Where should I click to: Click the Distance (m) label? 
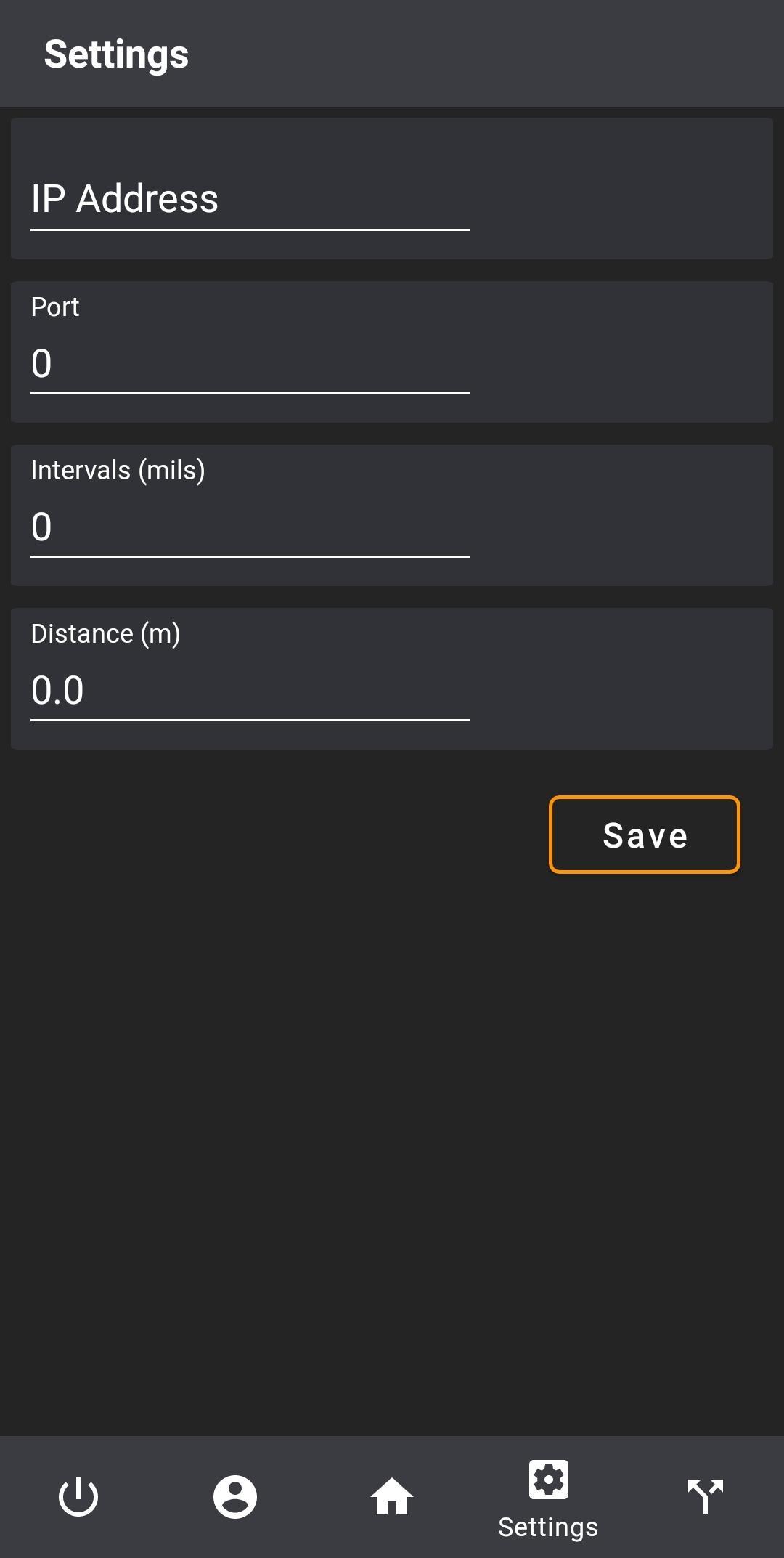point(105,634)
